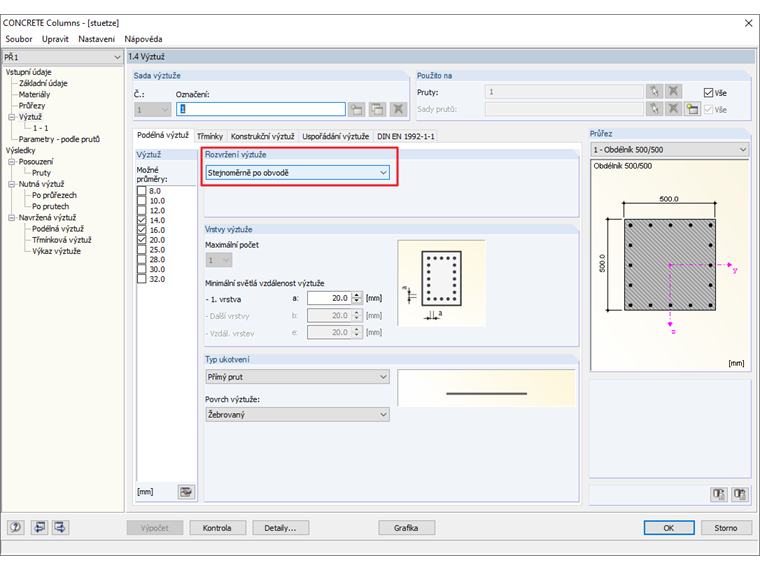Click the Pruty members input field
760x570 pixels.
click(x=564, y=92)
